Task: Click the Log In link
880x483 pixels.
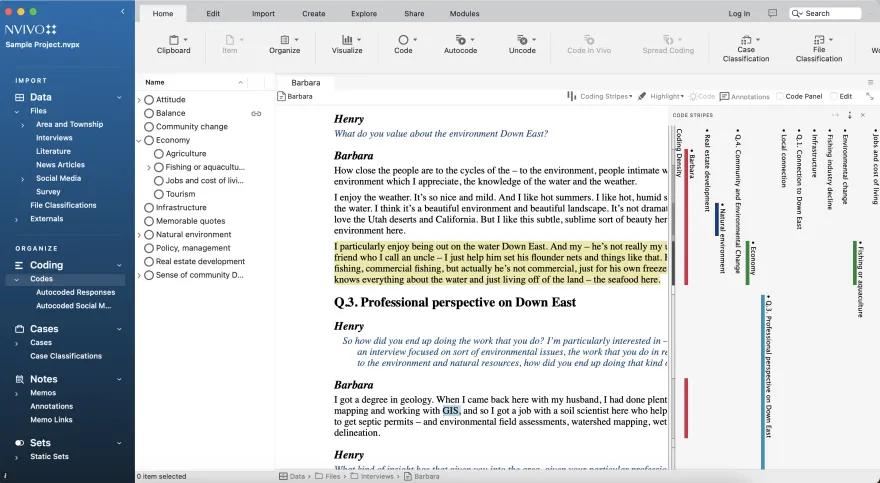Action: [739, 13]
